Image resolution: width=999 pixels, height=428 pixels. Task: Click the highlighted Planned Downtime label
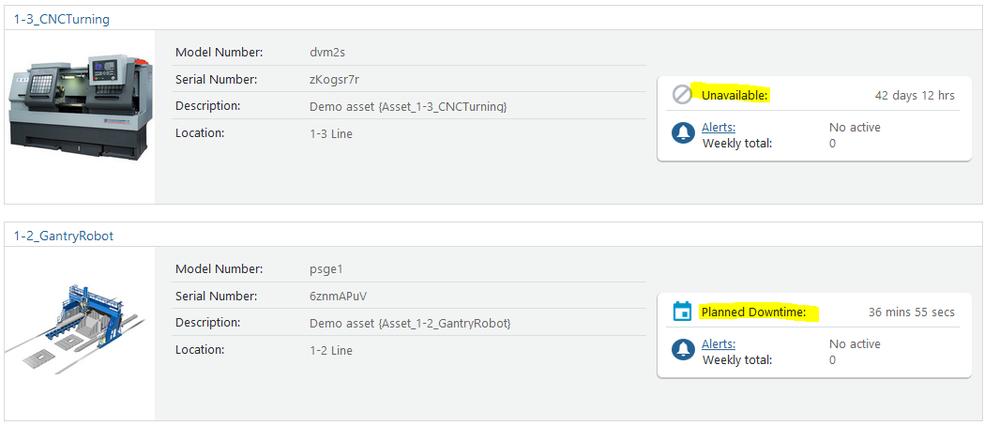753,312
